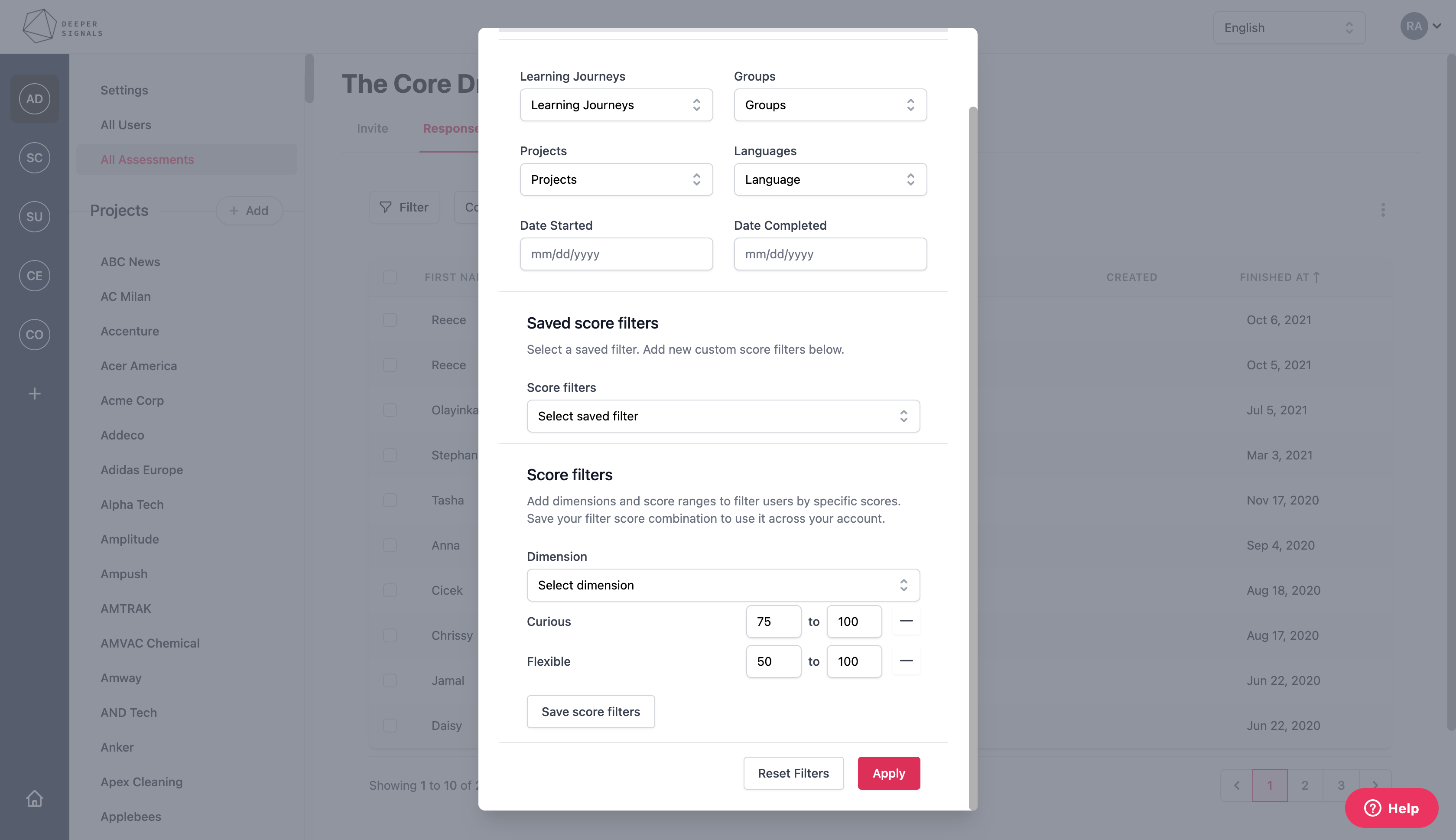Screen dimensions: 1456x840
Task: Click Save score filters button
Action: (591, 711)
